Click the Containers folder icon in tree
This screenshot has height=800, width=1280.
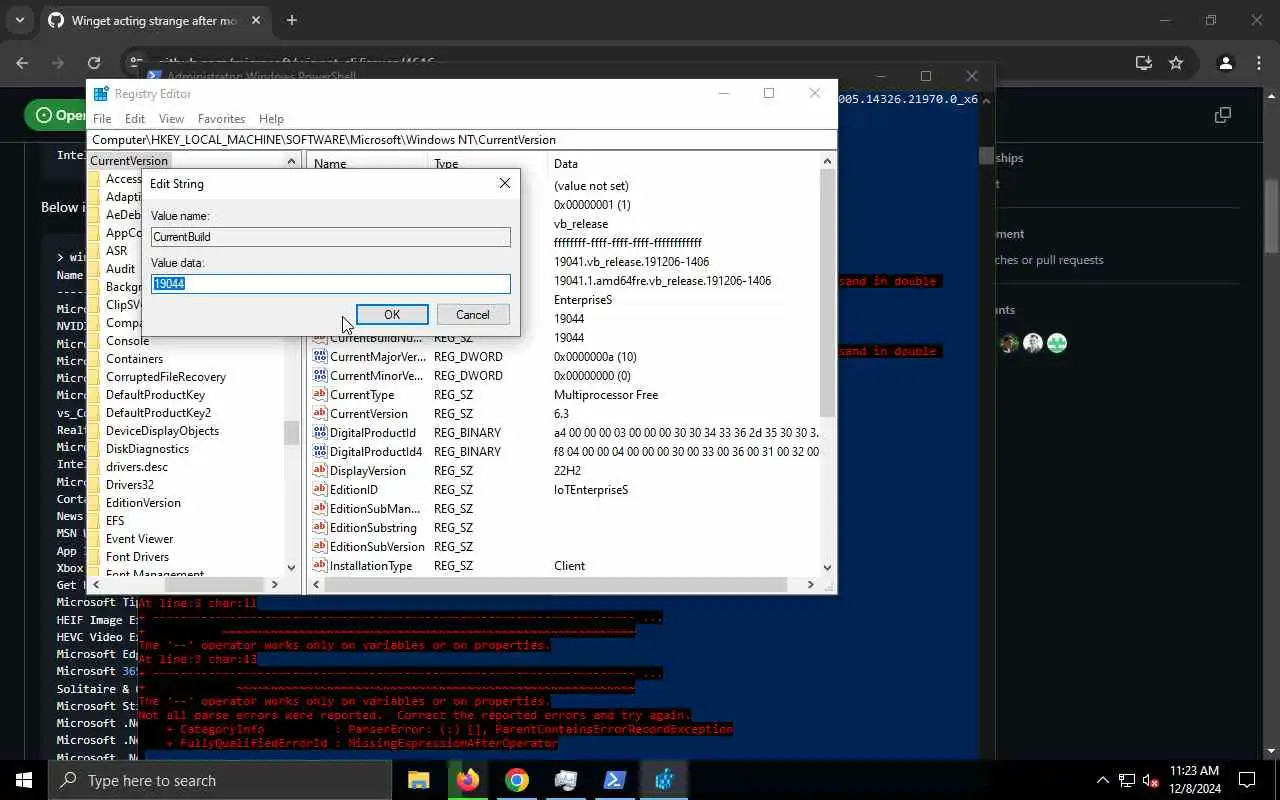click(94, 359)
